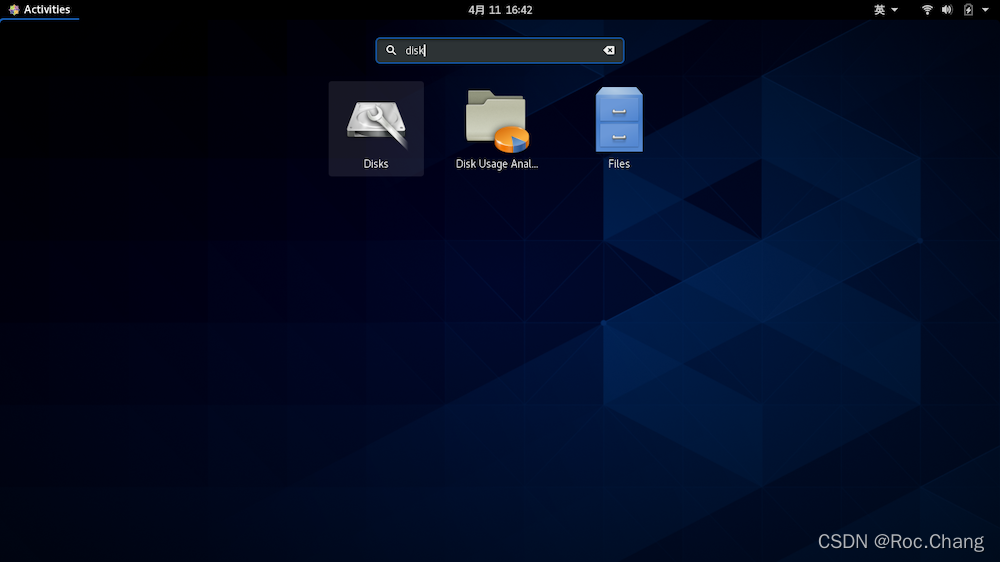
Task: Click the battery status icon
Action: [968, 10]
